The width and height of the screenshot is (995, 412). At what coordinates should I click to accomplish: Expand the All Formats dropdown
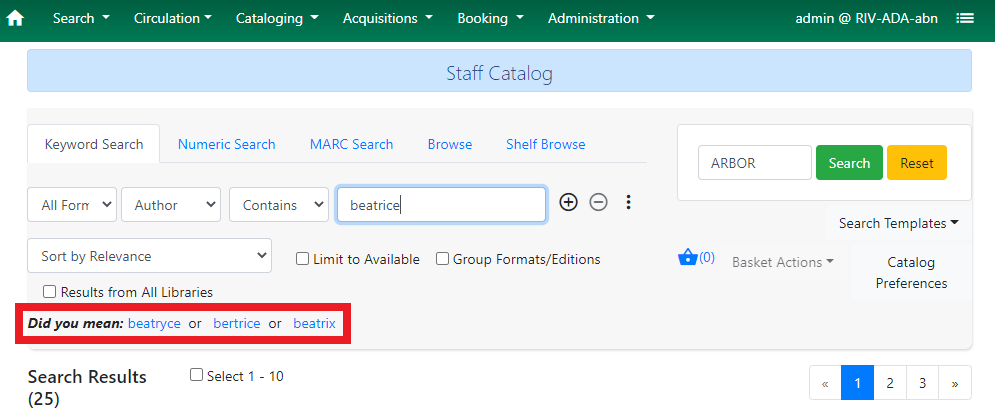point(72,204)
